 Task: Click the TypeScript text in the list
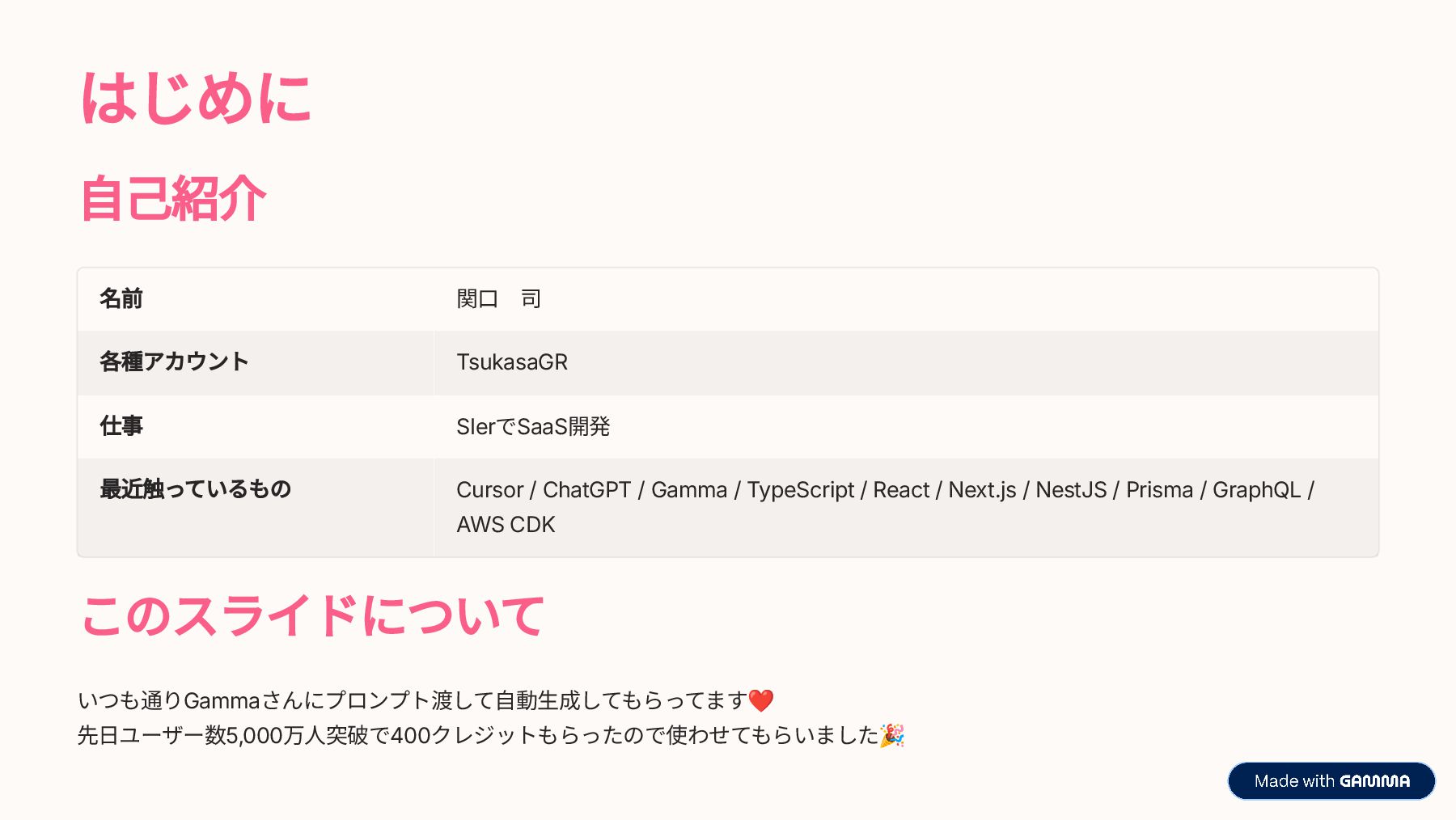(x=800, y=490)
